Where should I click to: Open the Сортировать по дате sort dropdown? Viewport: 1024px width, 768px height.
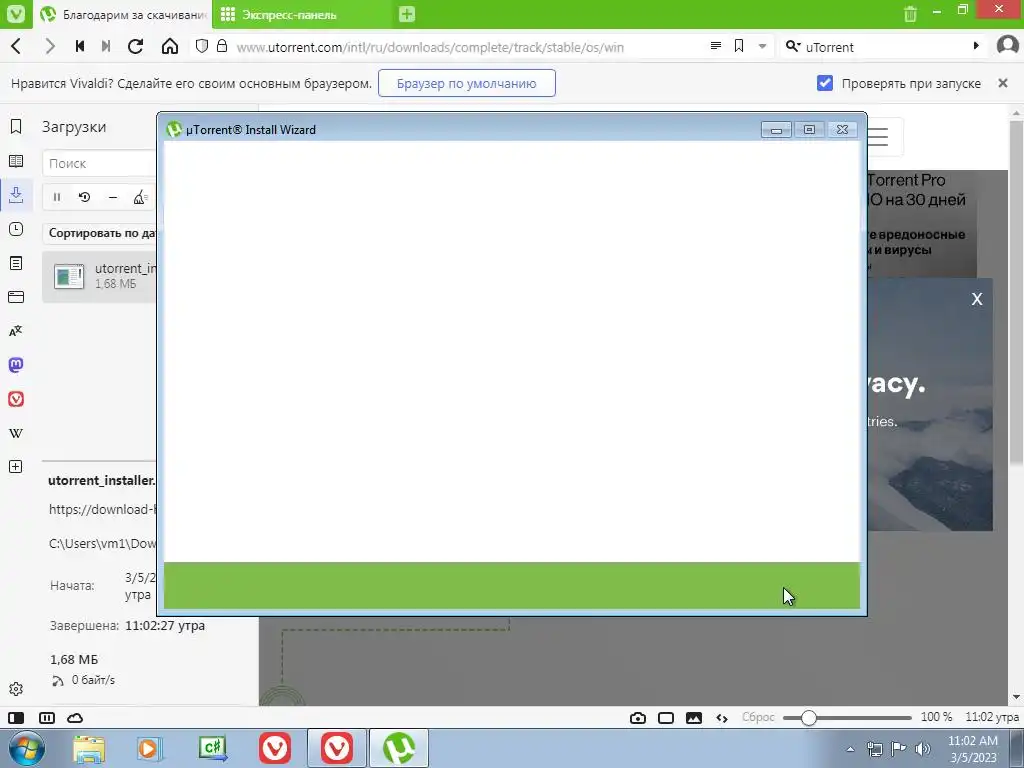(101, 233)
